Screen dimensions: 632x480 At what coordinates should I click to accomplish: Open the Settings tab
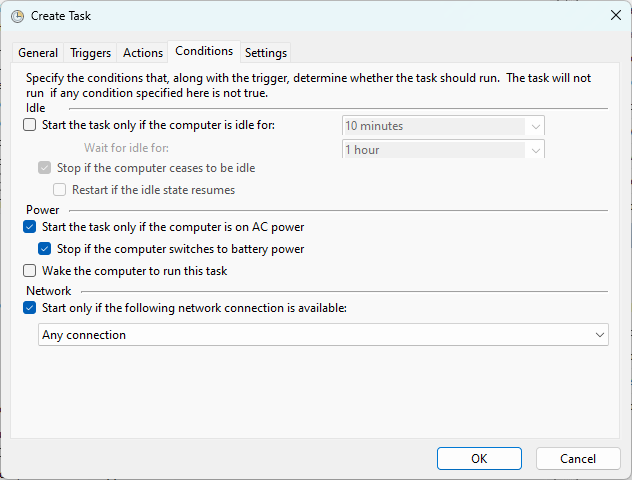pos(266,53)
